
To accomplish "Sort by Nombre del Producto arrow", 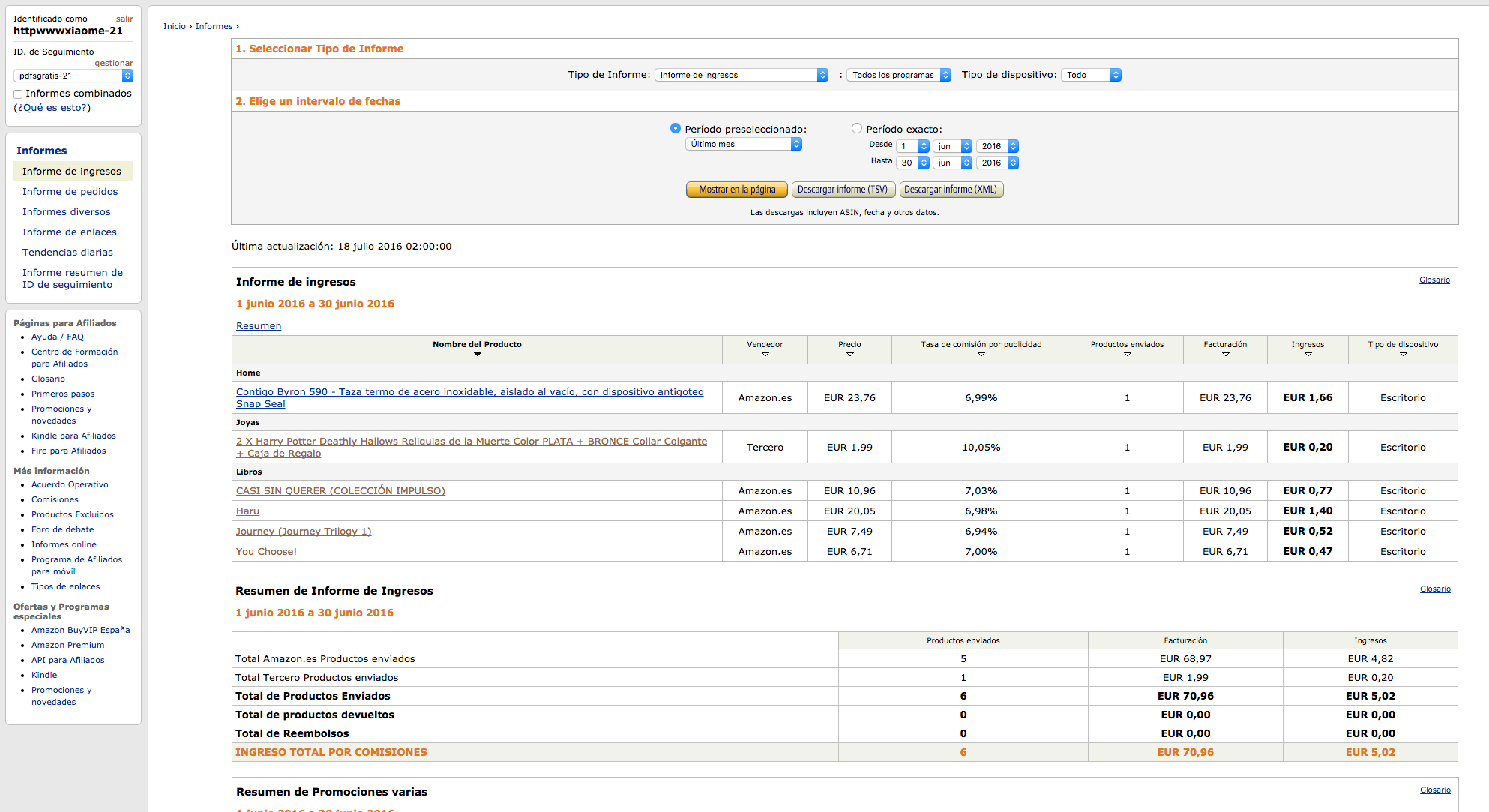I will click(x=477, y=354).
